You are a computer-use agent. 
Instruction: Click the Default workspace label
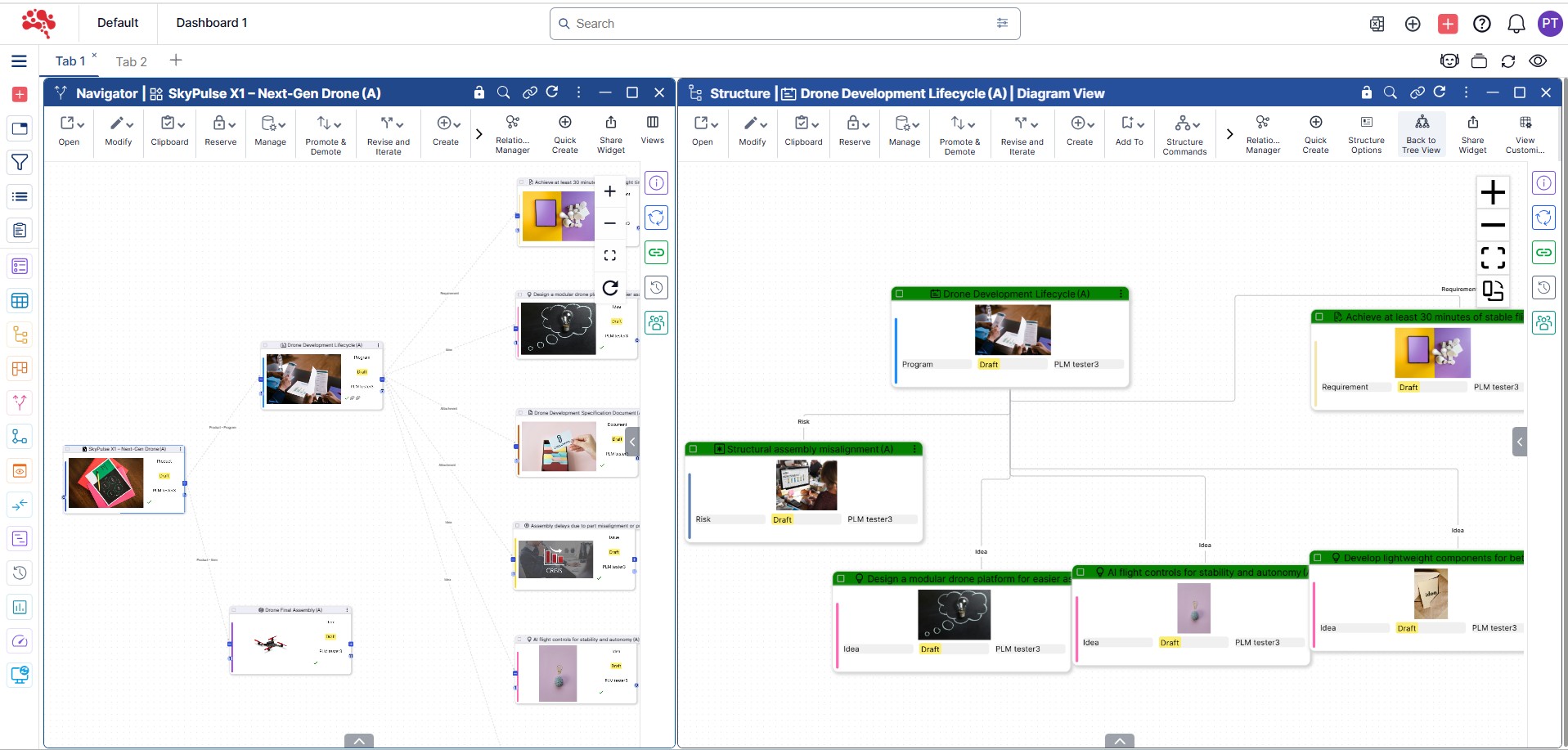coord(118,23)
